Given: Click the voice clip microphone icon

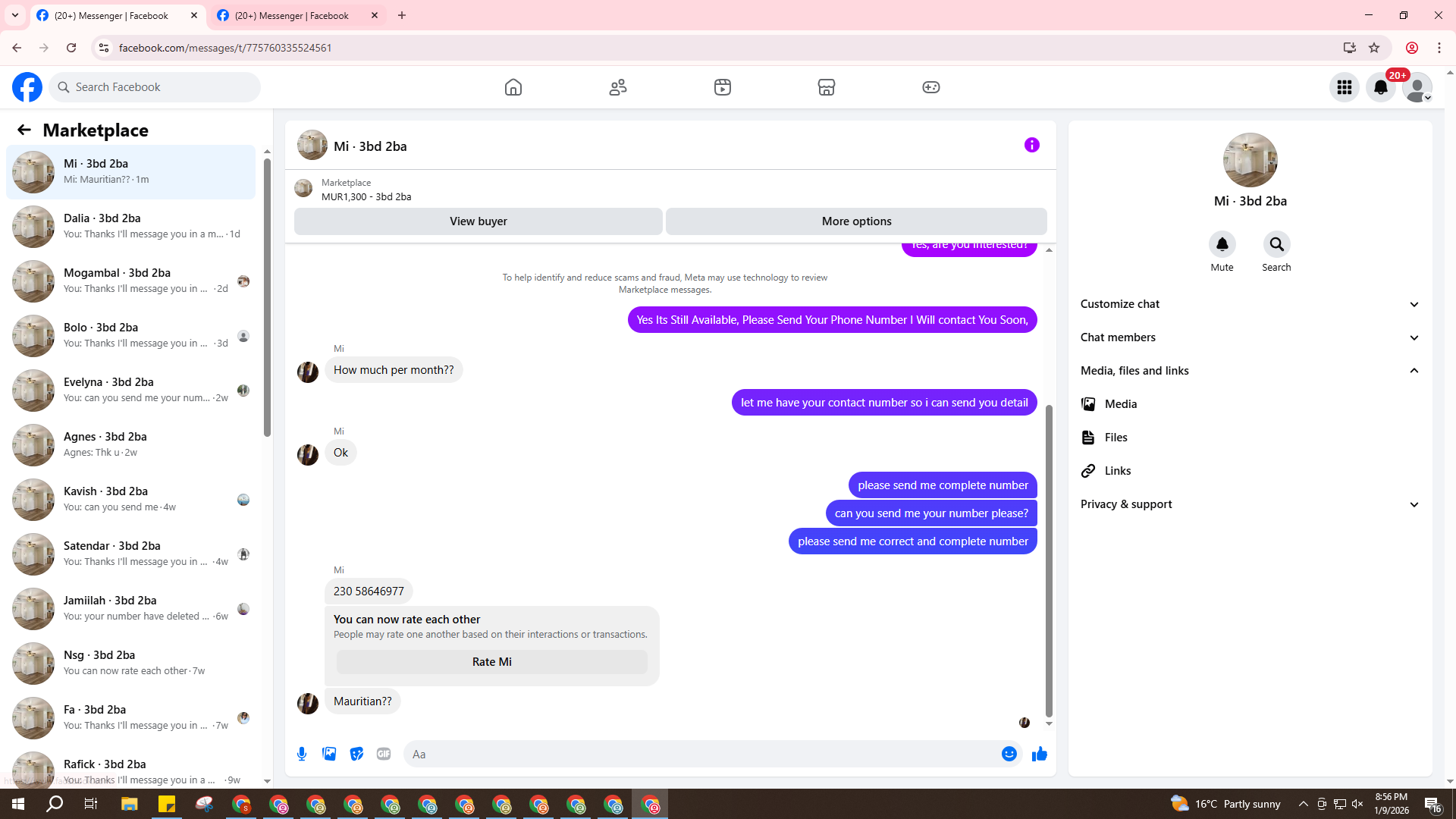Looking at the screenshot, I should pos(302,754).
